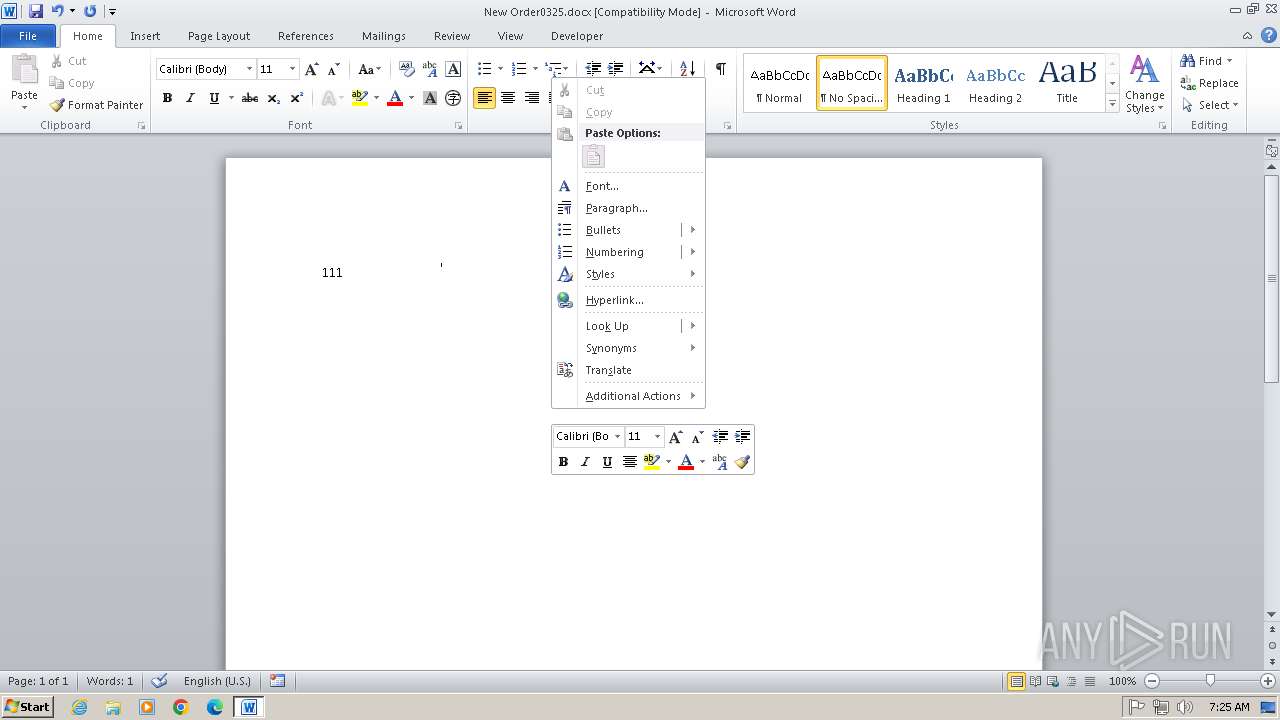
Task: Open Find dropdown arrow
Action: [x=1229, y=61]
